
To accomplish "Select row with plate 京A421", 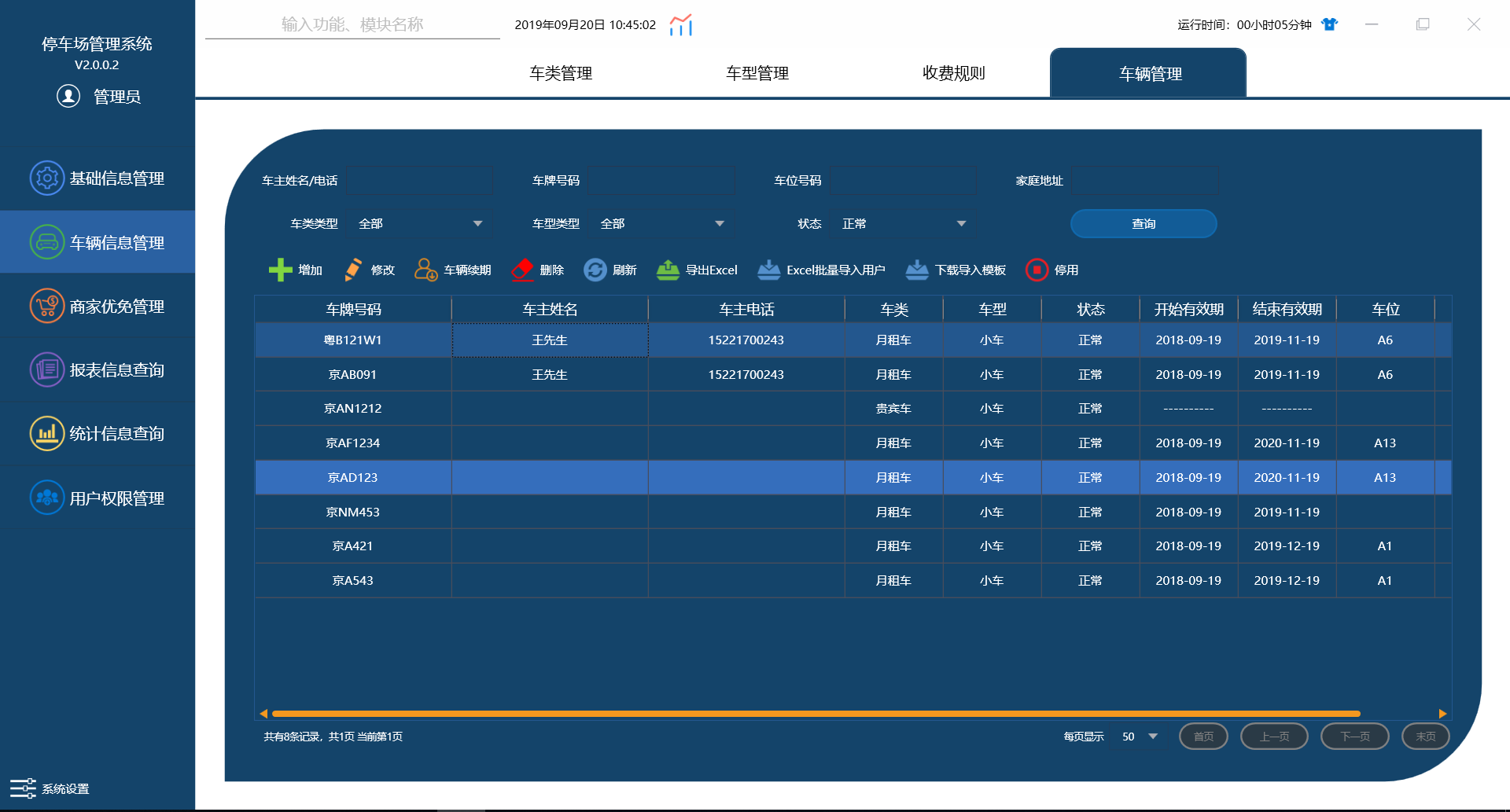I will tap(853, 546).
